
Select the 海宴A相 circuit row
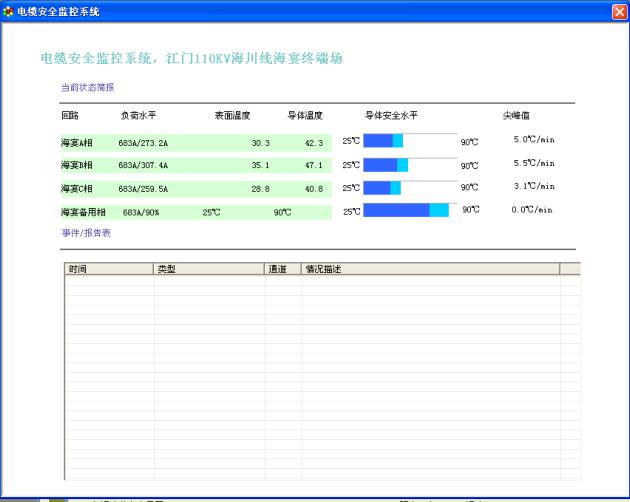click(x=195, y=142)
